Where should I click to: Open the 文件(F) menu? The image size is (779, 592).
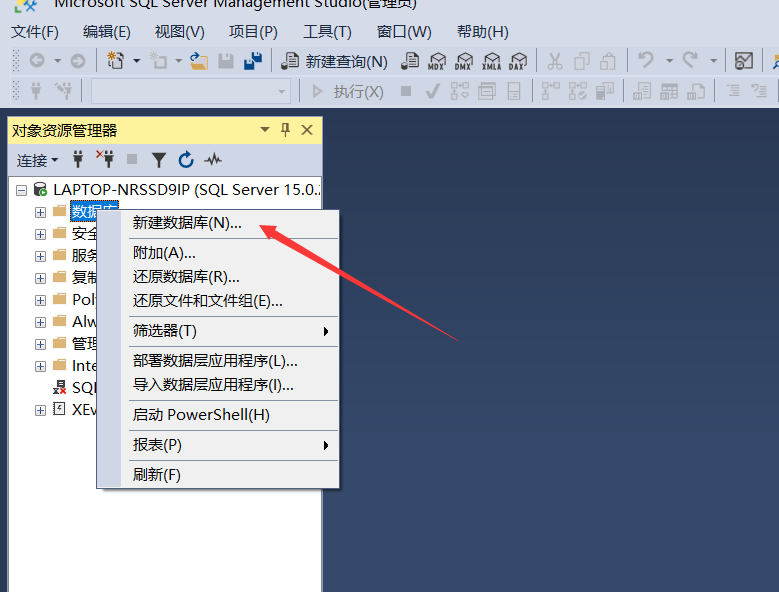coord(35,32)
